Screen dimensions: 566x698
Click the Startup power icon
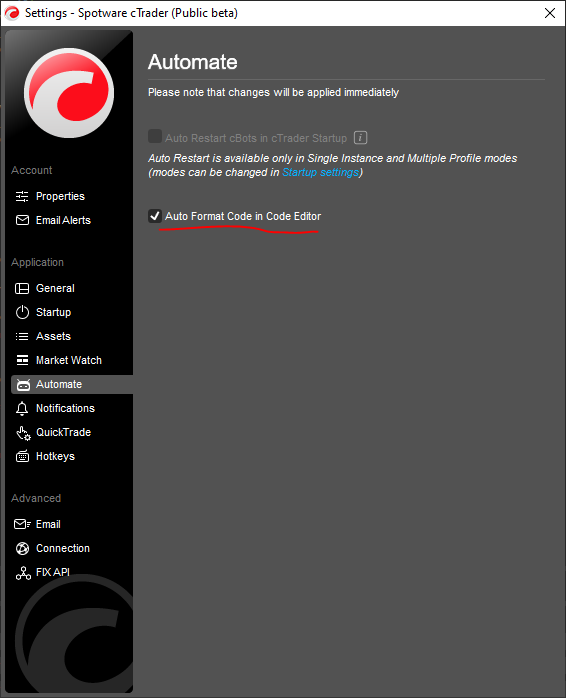pyautogui.click(x=22, y=312)
